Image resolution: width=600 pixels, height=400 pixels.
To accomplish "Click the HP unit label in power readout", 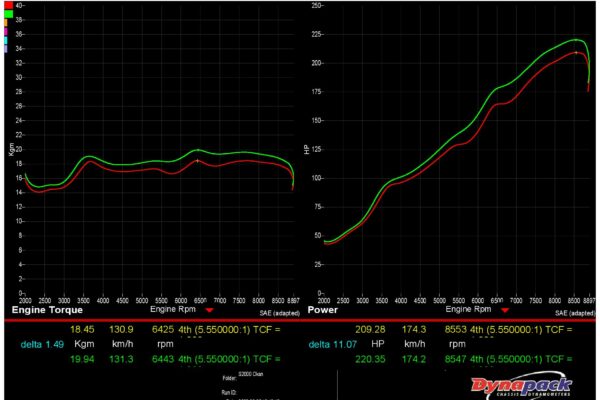I will point(378,344).
